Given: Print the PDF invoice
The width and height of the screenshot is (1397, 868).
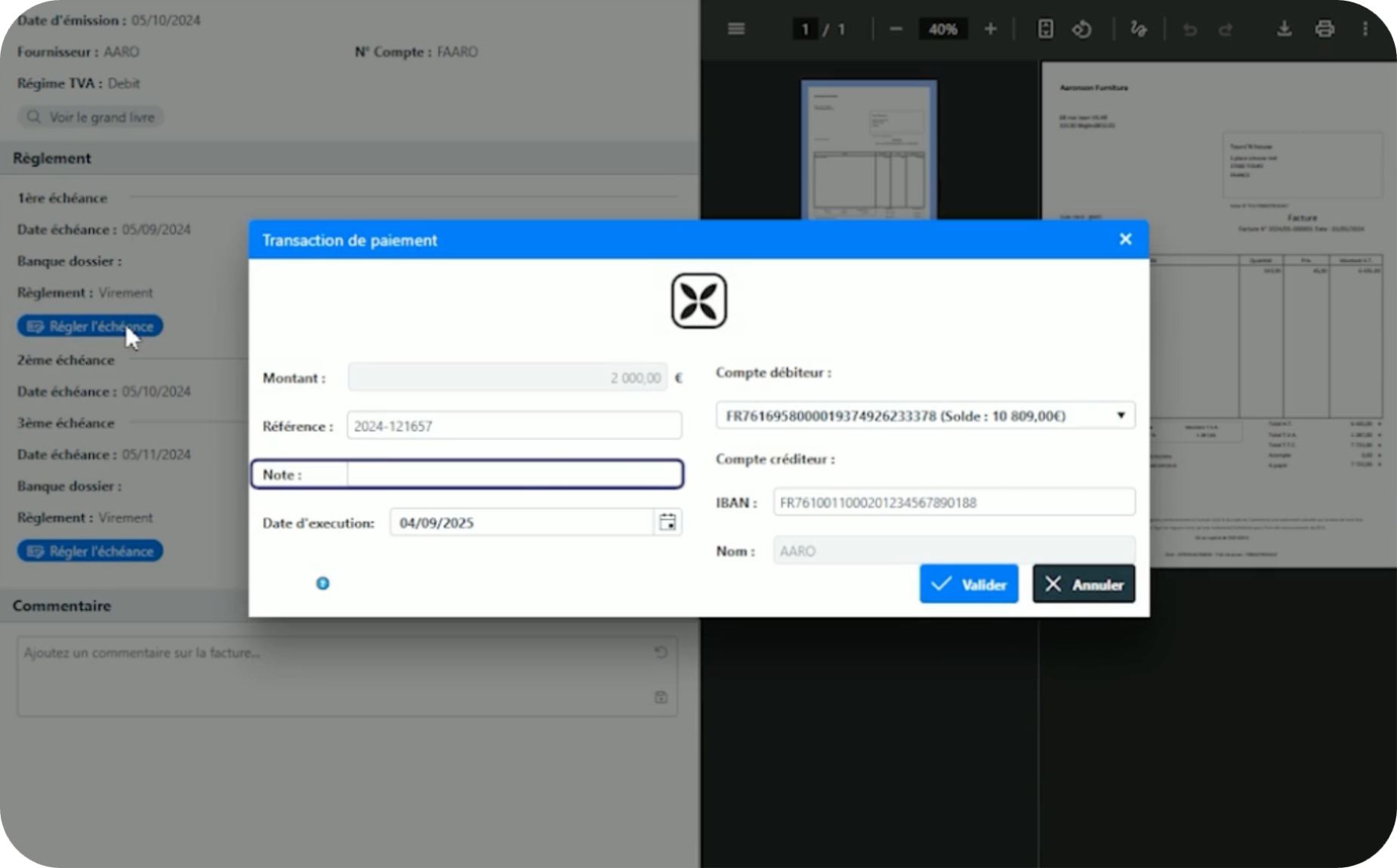Looking at the screenshot, I should point(1325,29).
